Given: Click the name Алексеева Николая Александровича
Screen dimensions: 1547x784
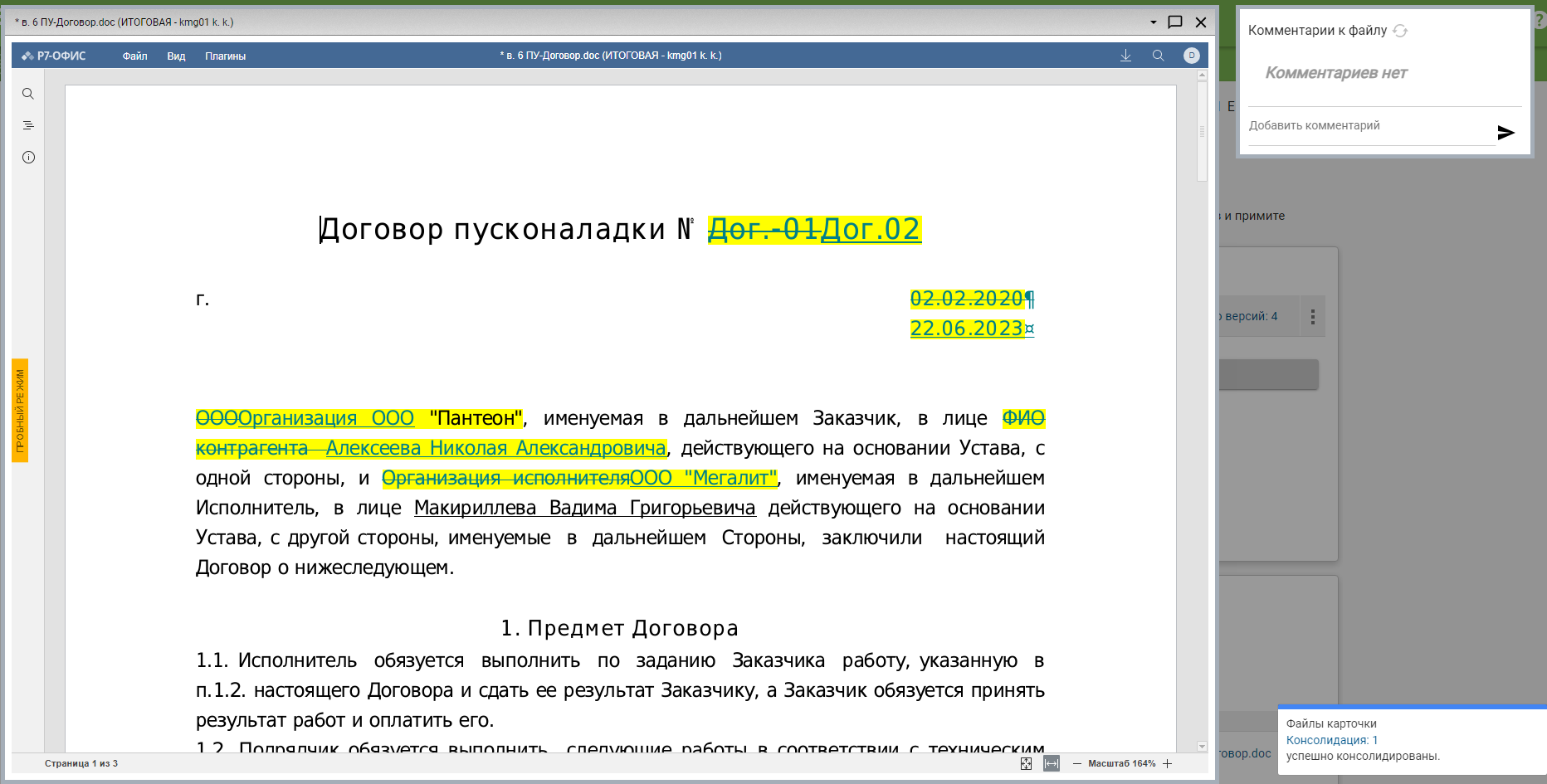Looking at the screenshot, I should (496, 448).
